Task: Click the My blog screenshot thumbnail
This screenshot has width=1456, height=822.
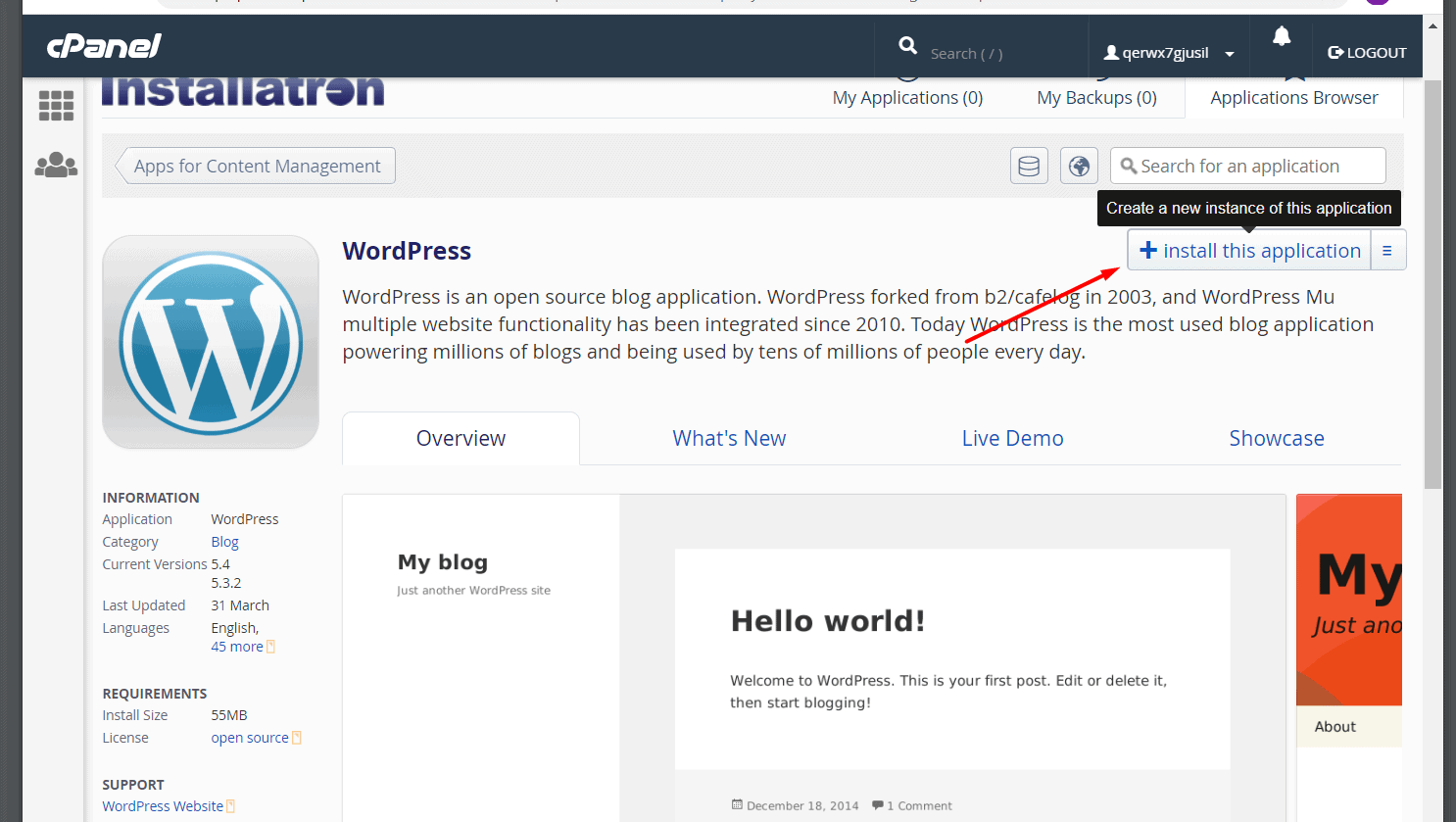Action: coord(814,657)
